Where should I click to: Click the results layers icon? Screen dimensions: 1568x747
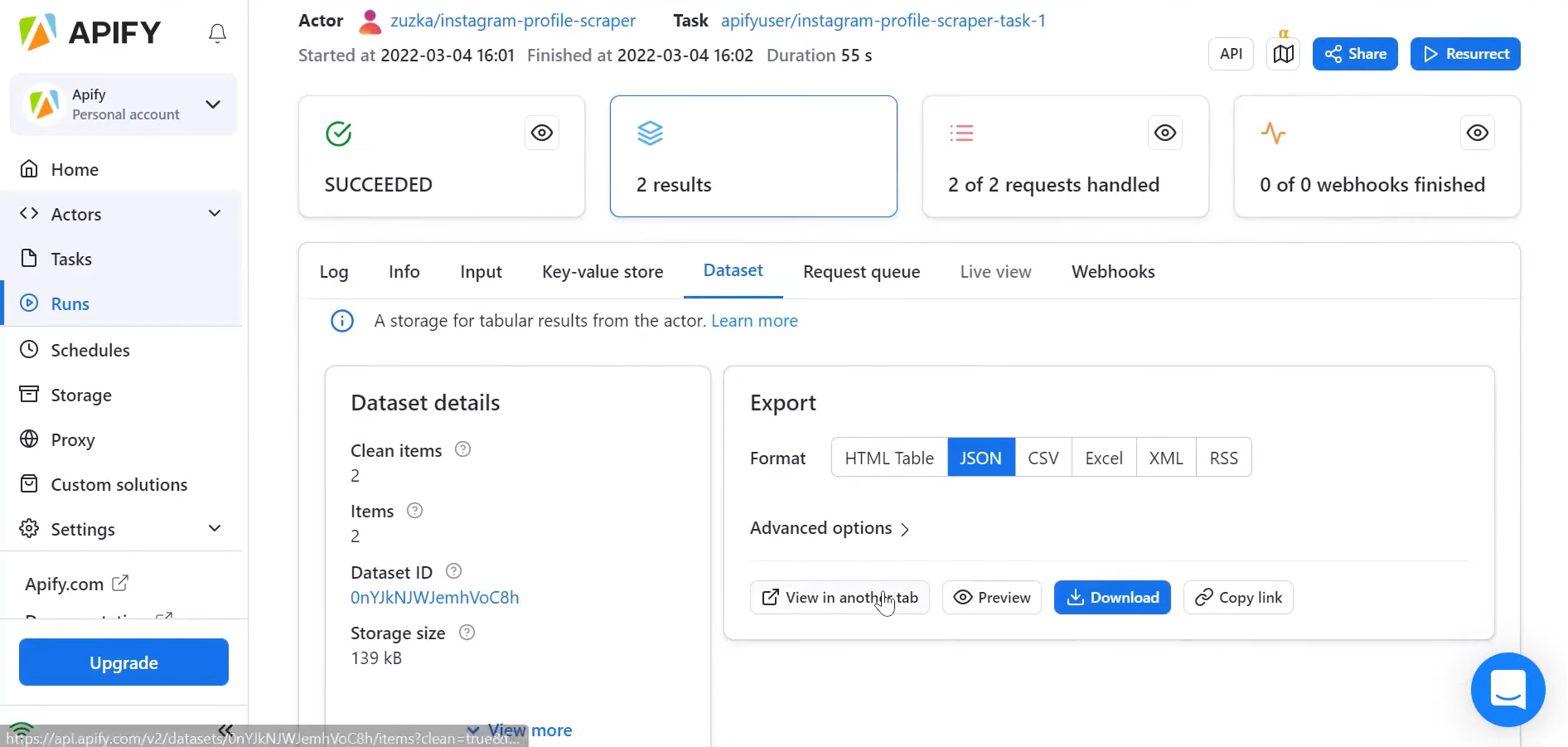pyautogui.click(x=650, y=133)
